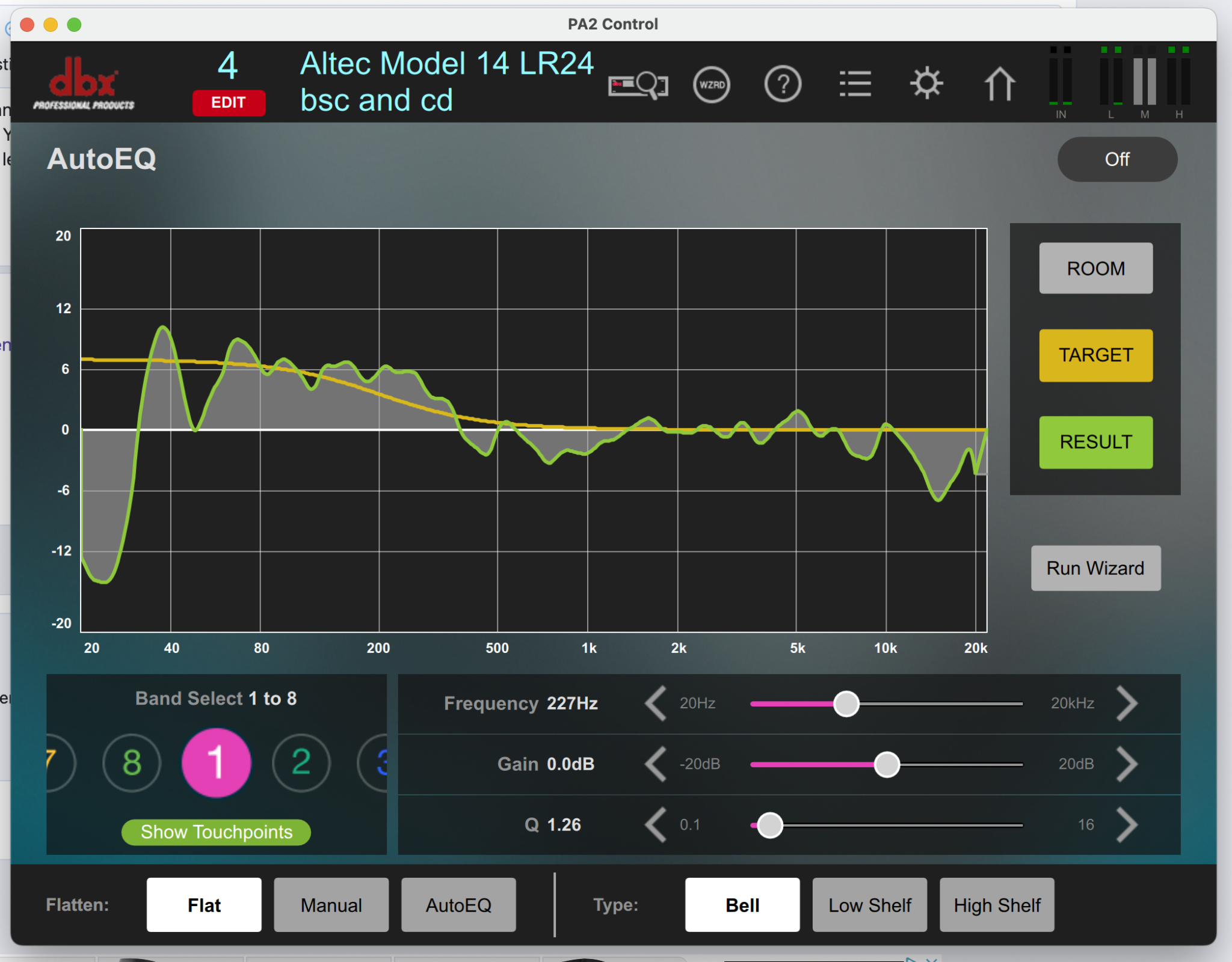Click preset number 4
This screenshot has width=1232, height=962.
pyautogui.click(x=228, y=66)
